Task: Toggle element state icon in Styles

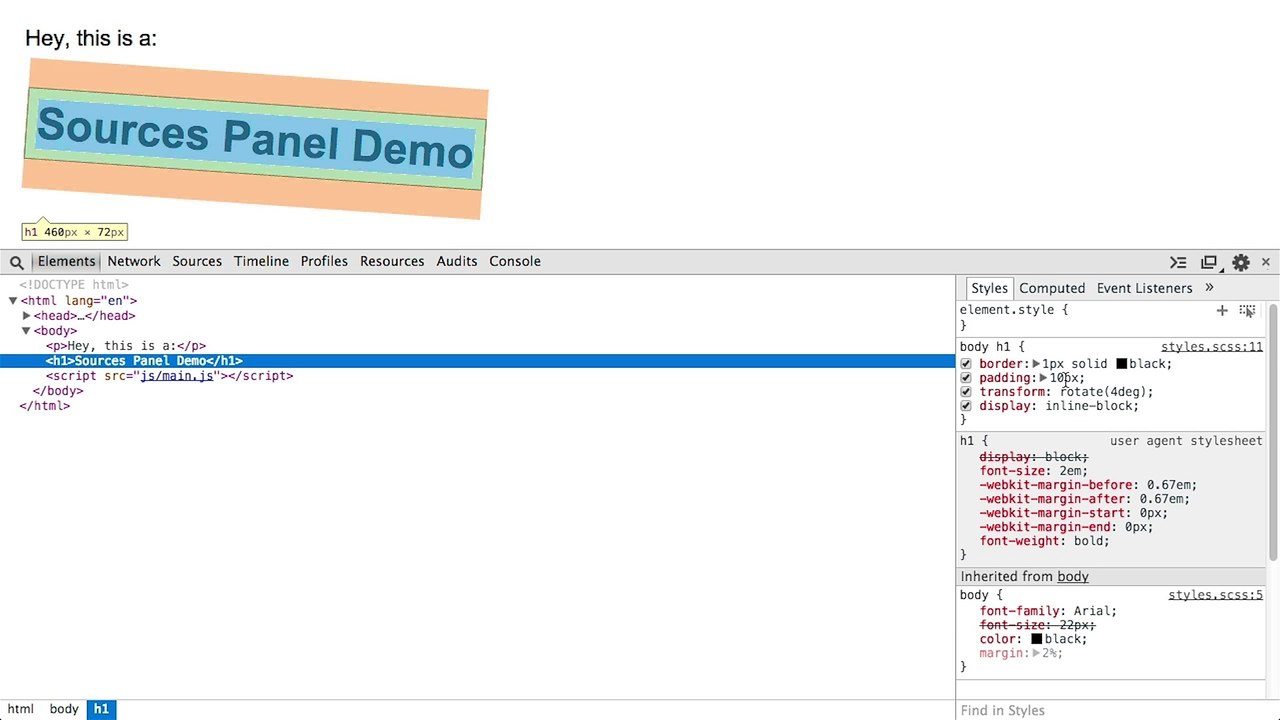Action: click(1247, 311)
